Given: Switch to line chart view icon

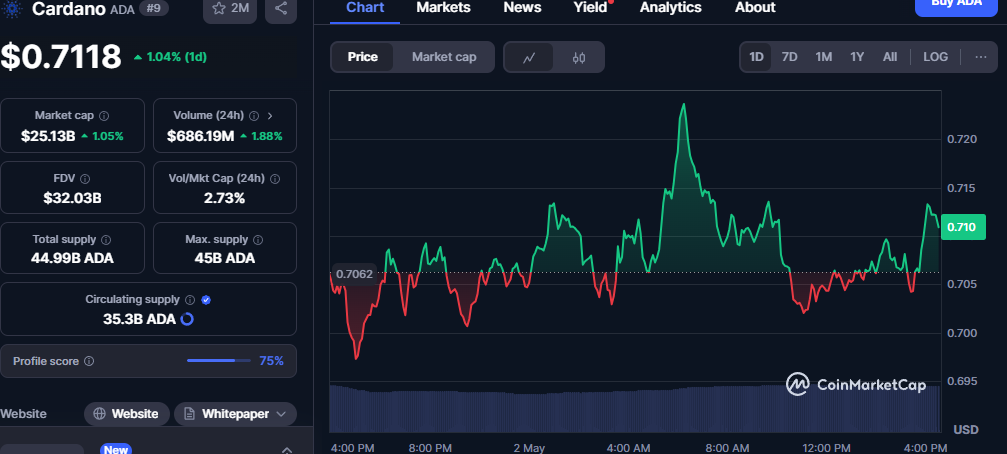Looking at the screenshot, I should (529, 57).
